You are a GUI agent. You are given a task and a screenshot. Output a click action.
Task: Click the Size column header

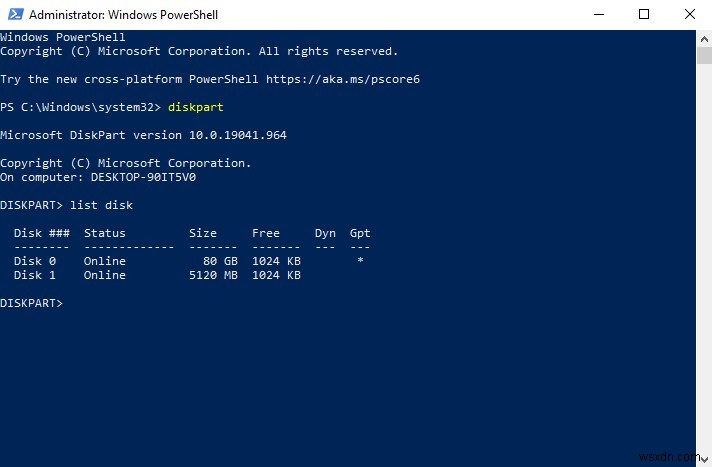pos(202,233)
